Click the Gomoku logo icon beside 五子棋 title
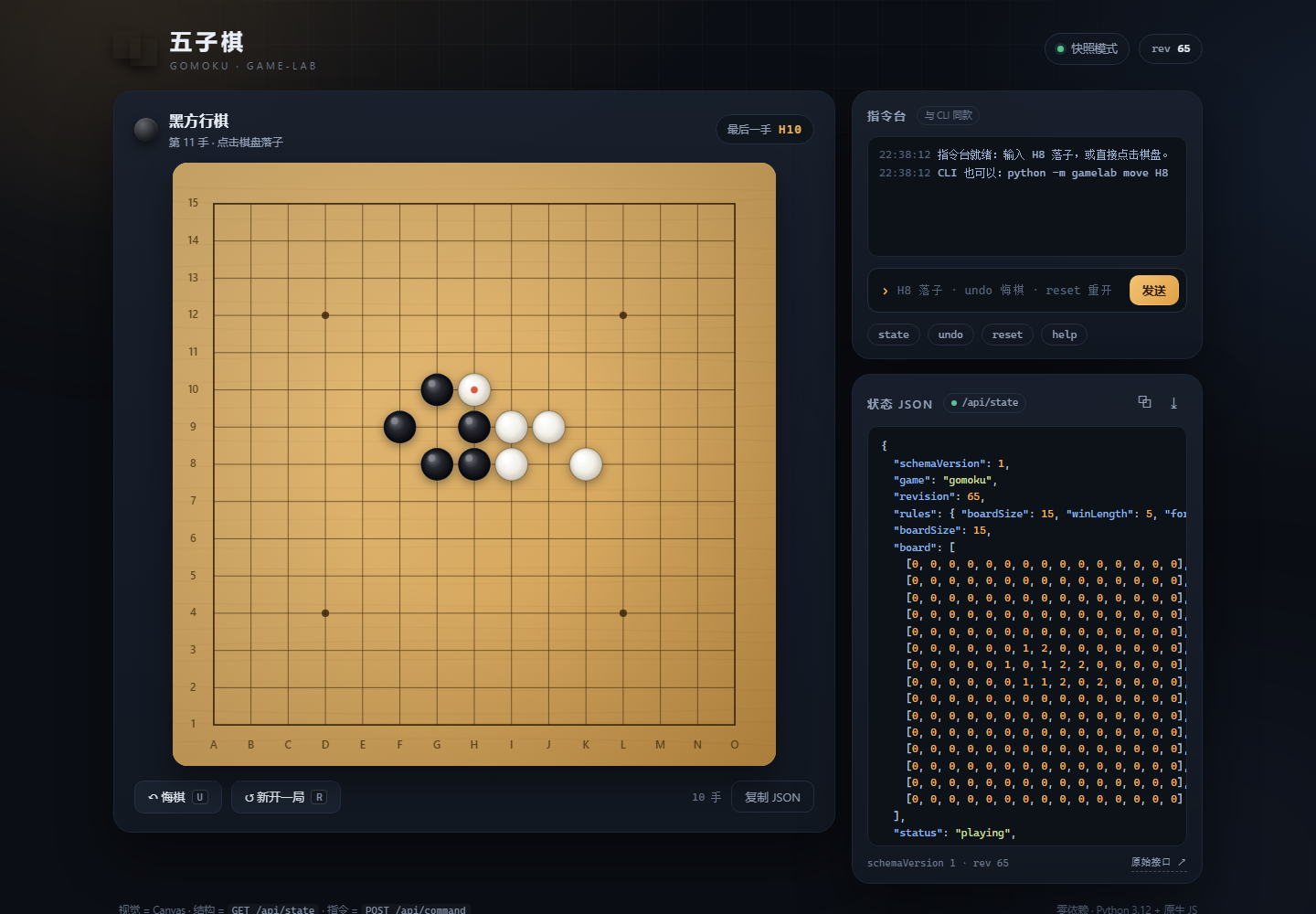 [135, 48]
